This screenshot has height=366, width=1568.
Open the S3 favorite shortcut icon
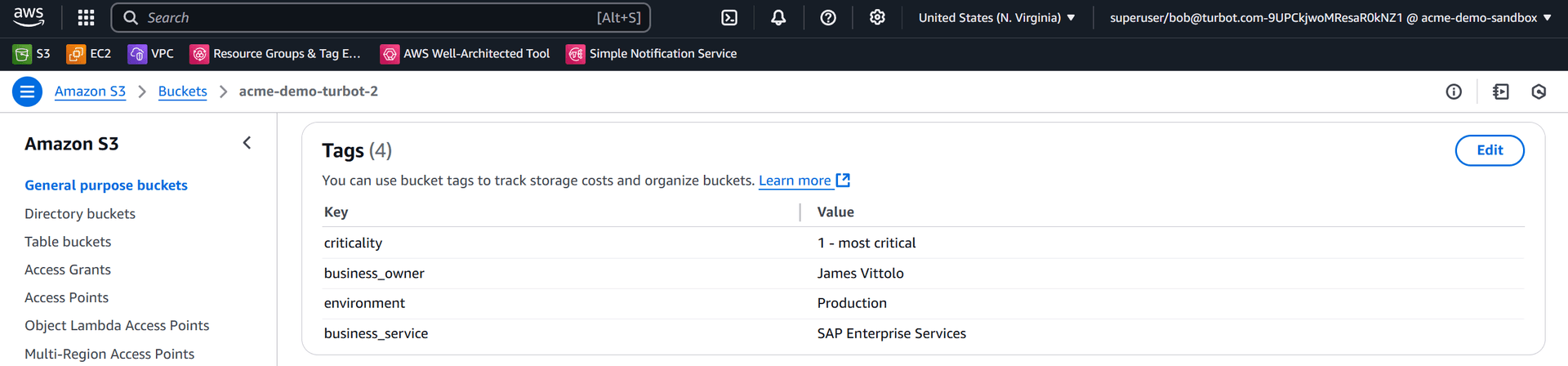[x=22, y=54]
